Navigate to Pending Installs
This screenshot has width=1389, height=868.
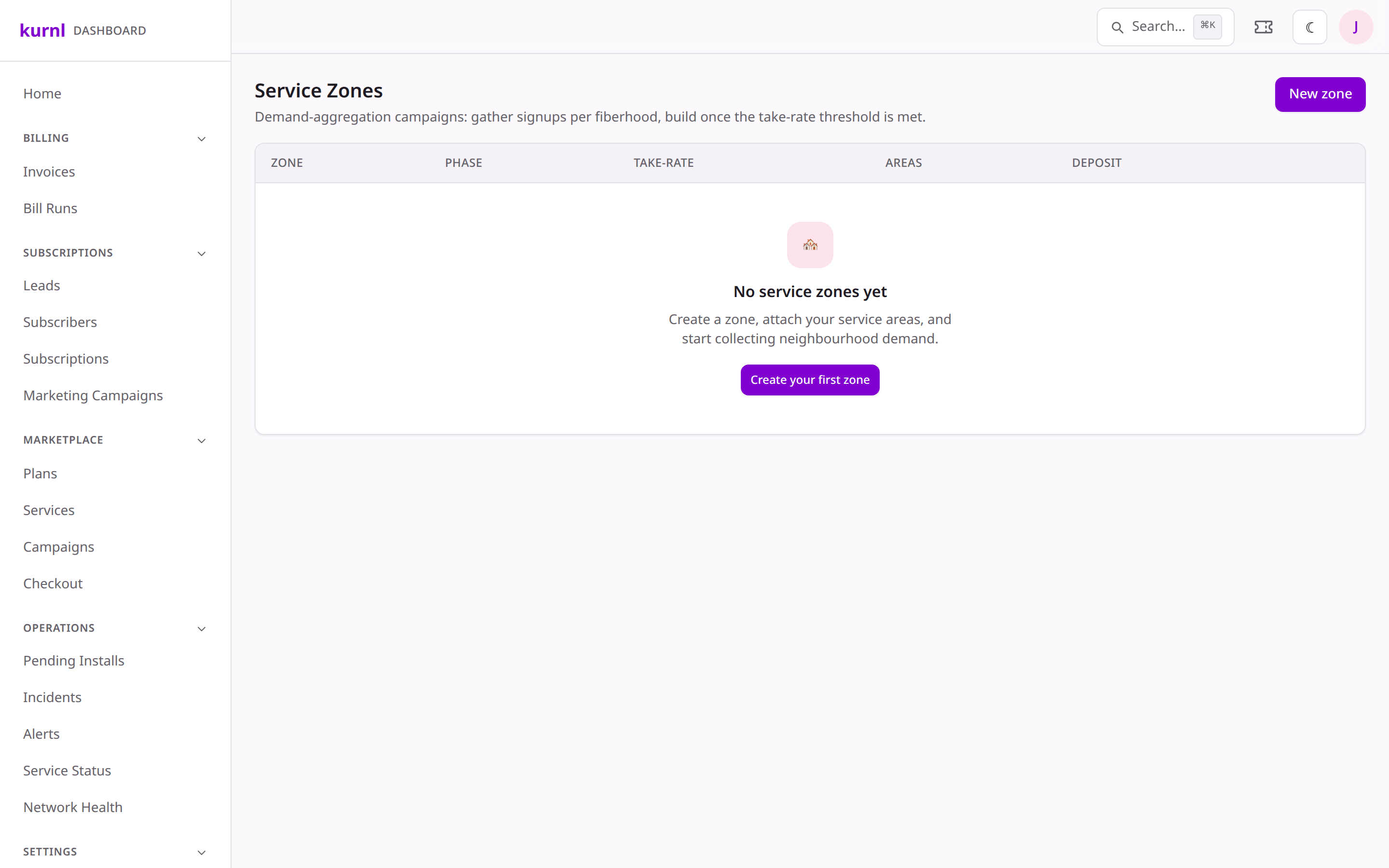click(x=73, y=661)
